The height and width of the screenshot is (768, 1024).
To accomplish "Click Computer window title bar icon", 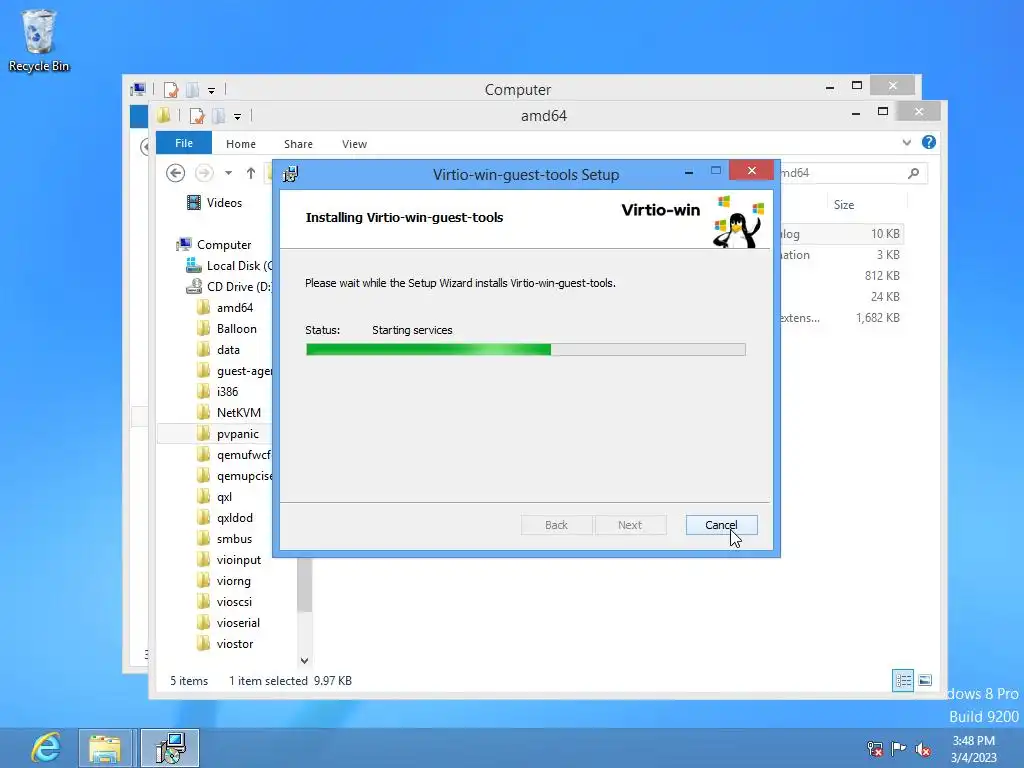I will pos(138,89).
